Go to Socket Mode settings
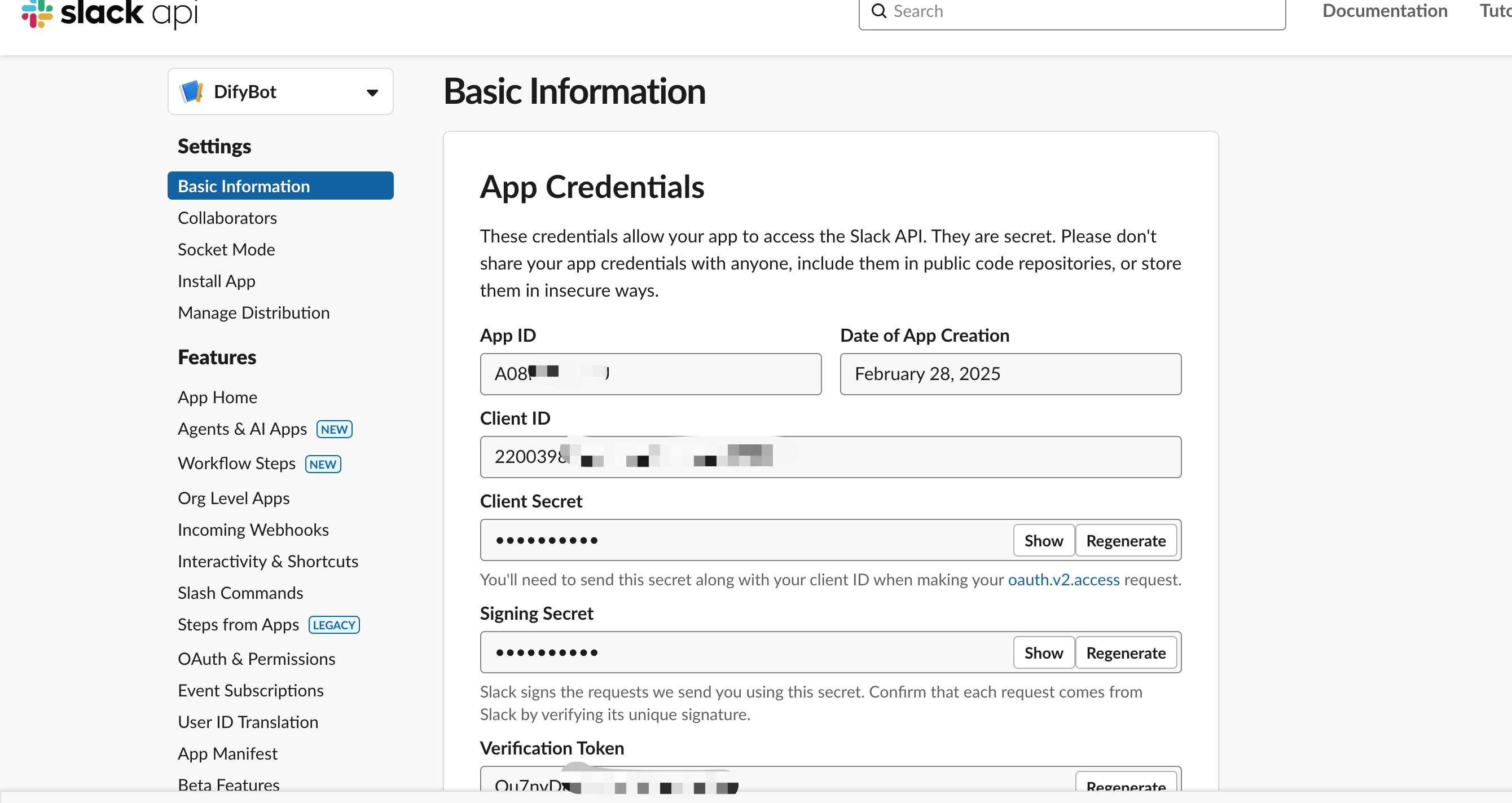 (x=226, y=249)
